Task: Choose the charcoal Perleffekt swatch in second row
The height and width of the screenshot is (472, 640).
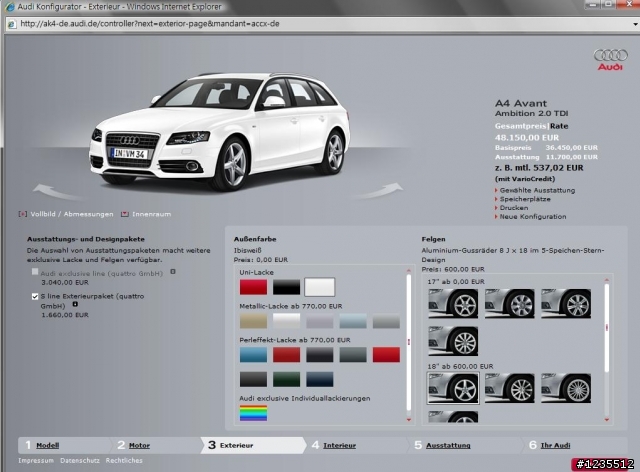Action: click(x=253, y=379)
